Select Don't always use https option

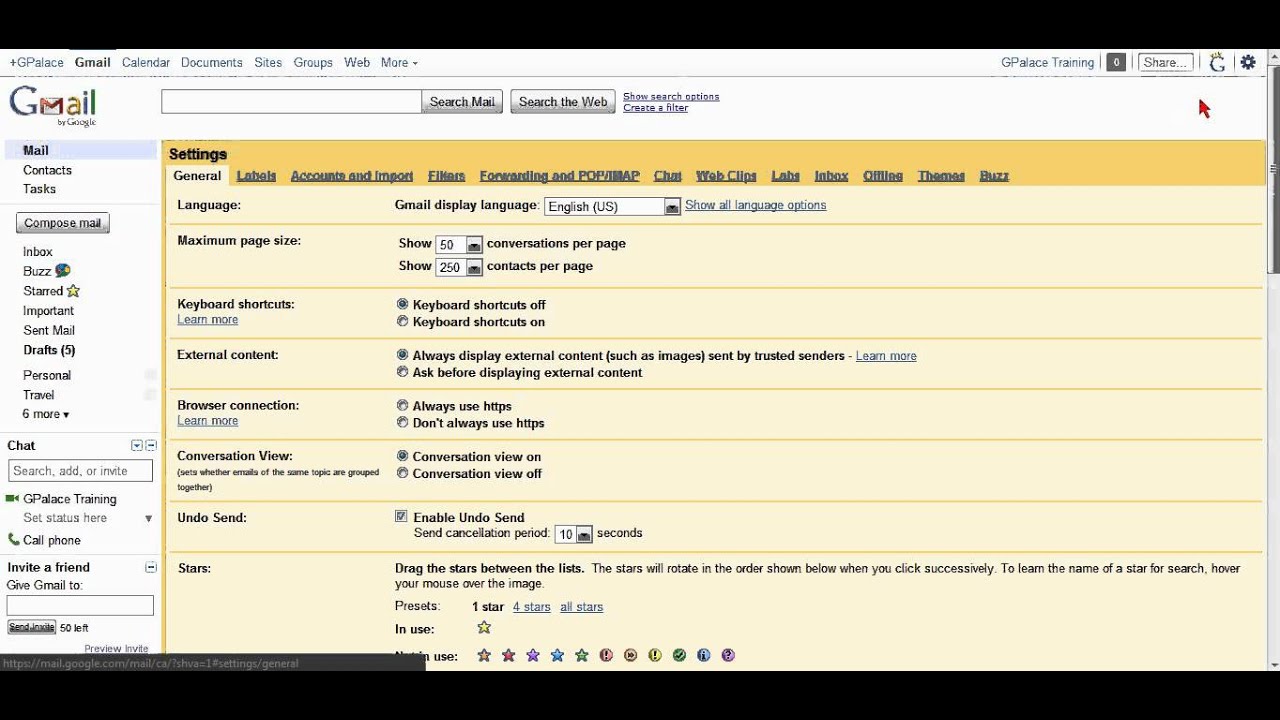pos(403,423)
